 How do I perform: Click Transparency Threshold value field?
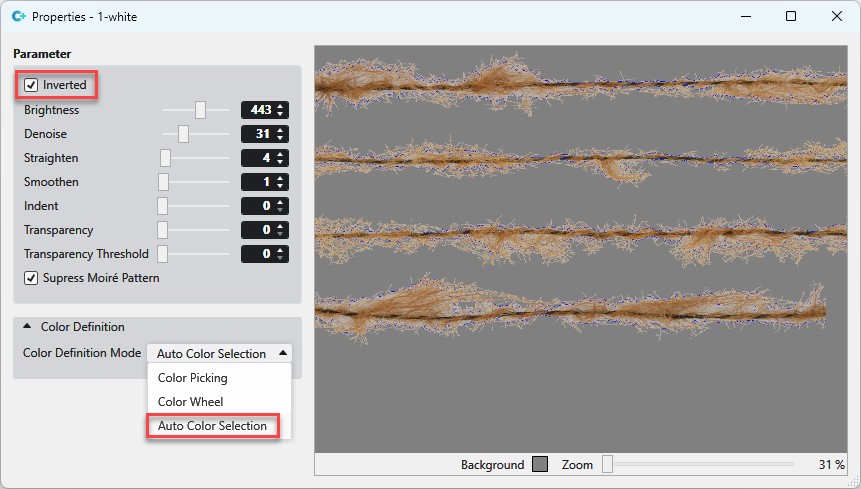[x=258, y=254]
